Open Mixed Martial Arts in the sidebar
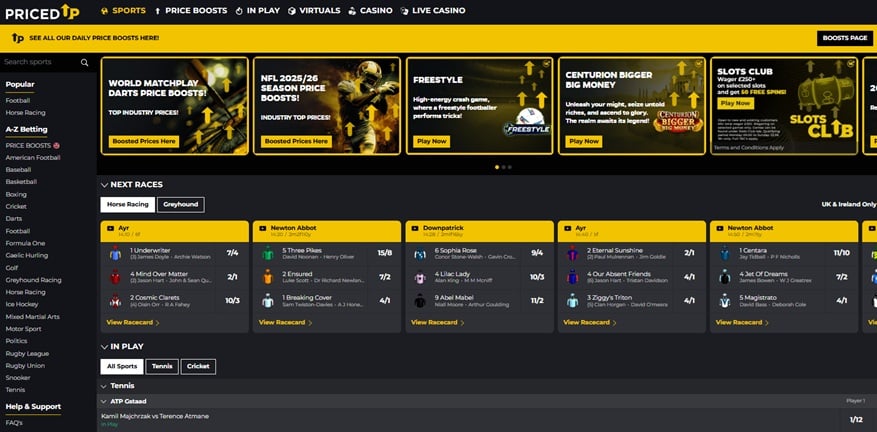This screenshot has height=432, width=877. coord(32,317)
